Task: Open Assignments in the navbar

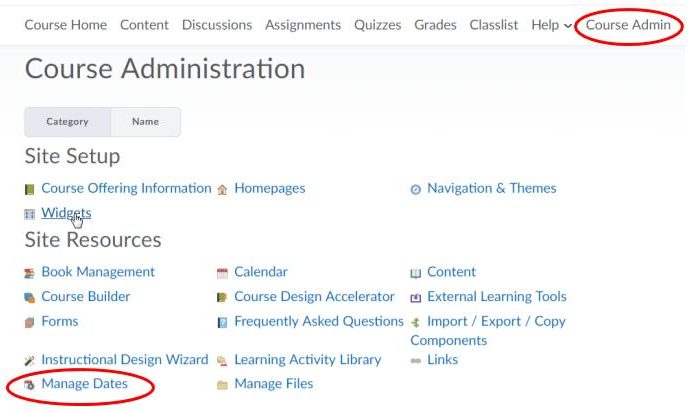Action: pos(303,25)
